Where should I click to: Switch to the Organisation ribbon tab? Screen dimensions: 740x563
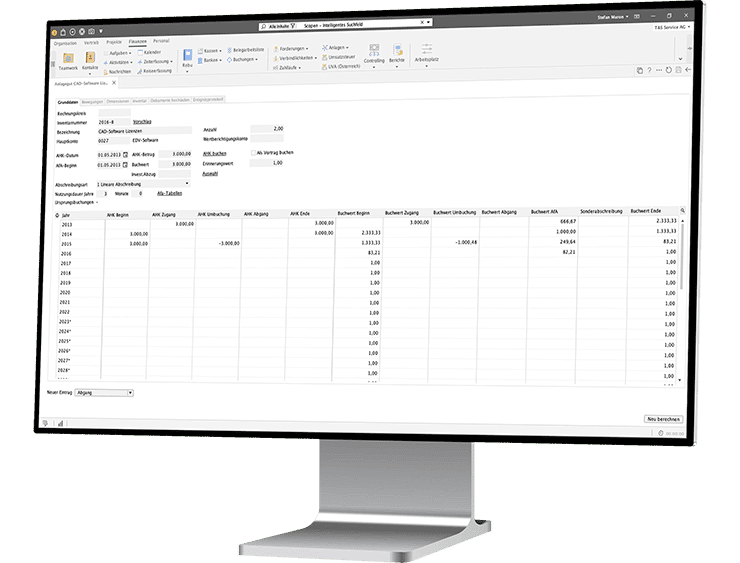pyautogui.click(x=65, y=43)
